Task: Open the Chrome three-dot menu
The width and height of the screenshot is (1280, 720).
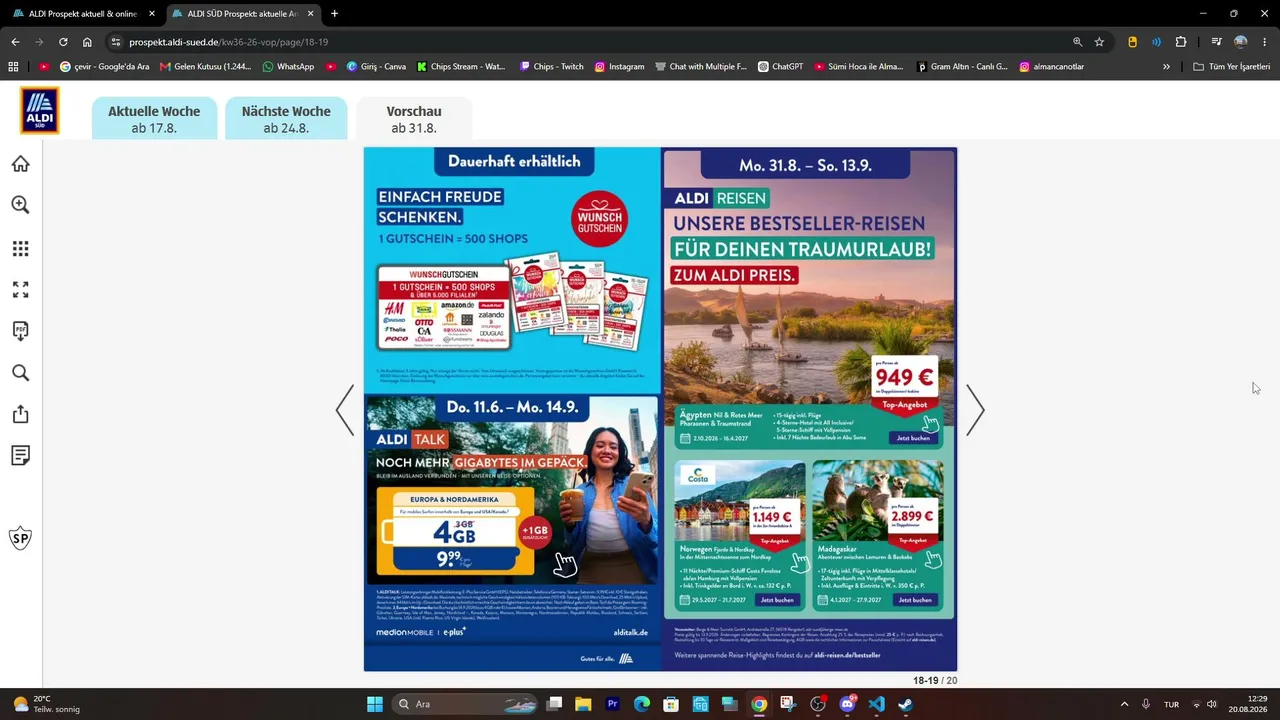Action: (x=1265, y=42)
